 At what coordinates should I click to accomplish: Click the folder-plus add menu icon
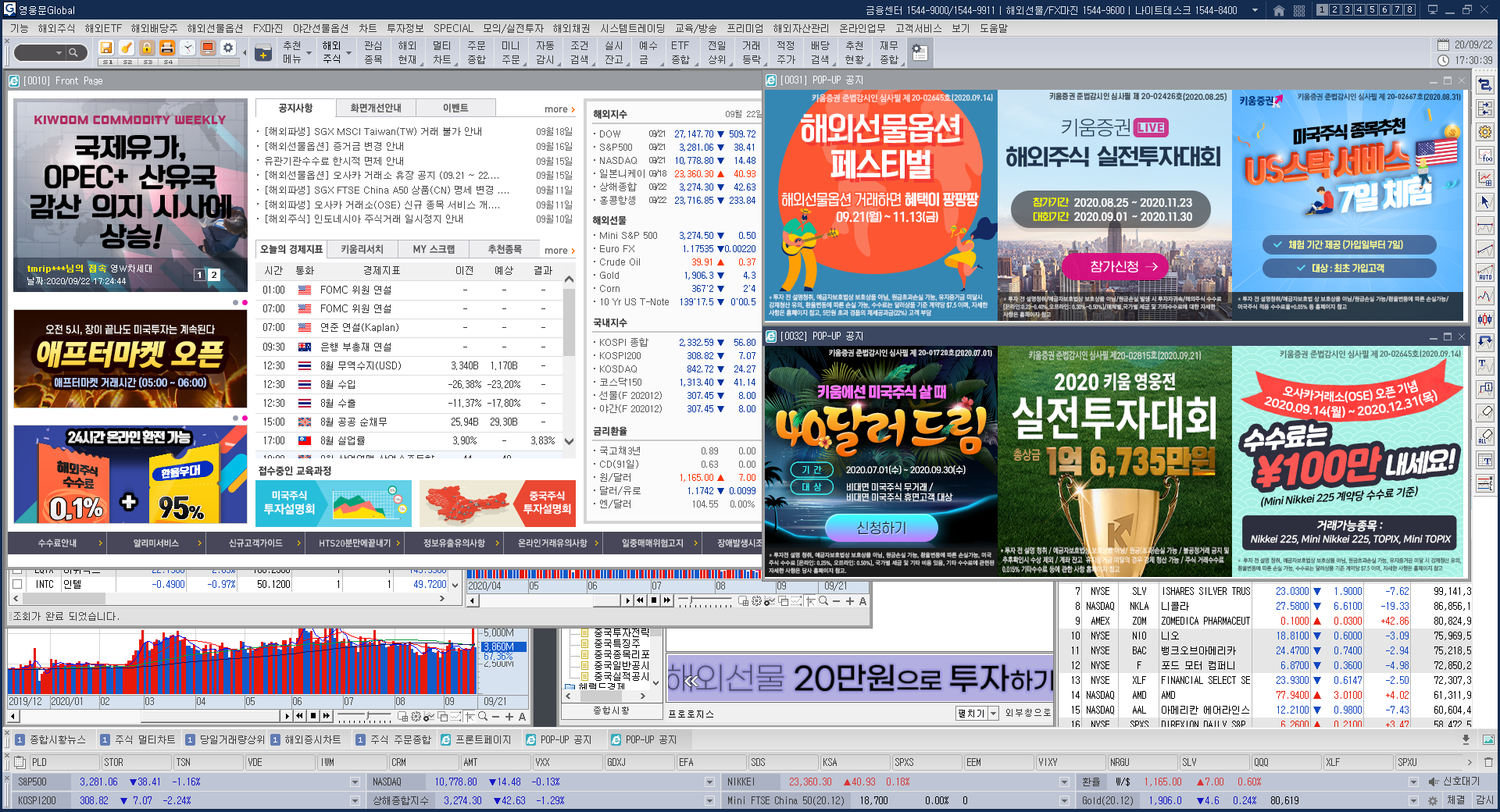point(263,53)
